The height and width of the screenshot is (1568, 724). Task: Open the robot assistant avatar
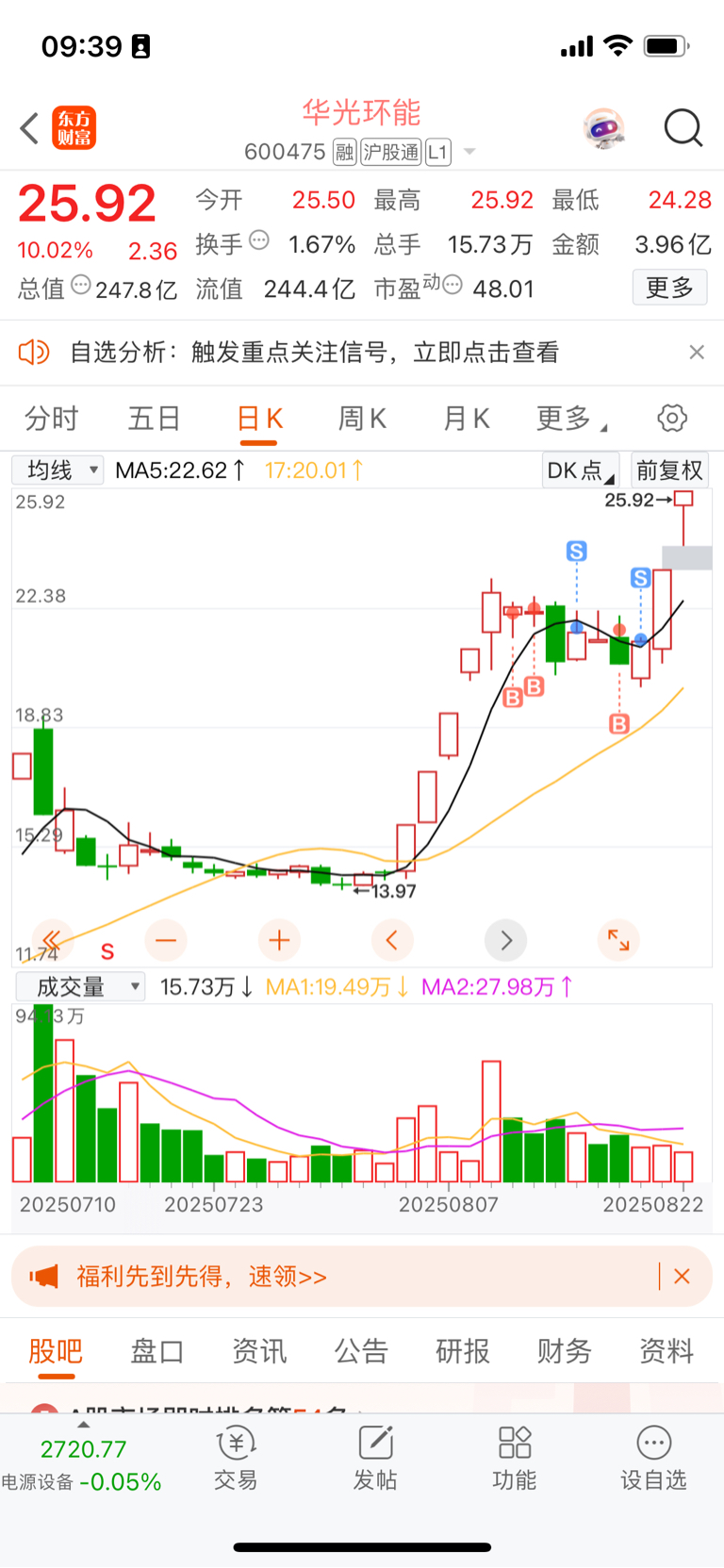pos(603,128)
